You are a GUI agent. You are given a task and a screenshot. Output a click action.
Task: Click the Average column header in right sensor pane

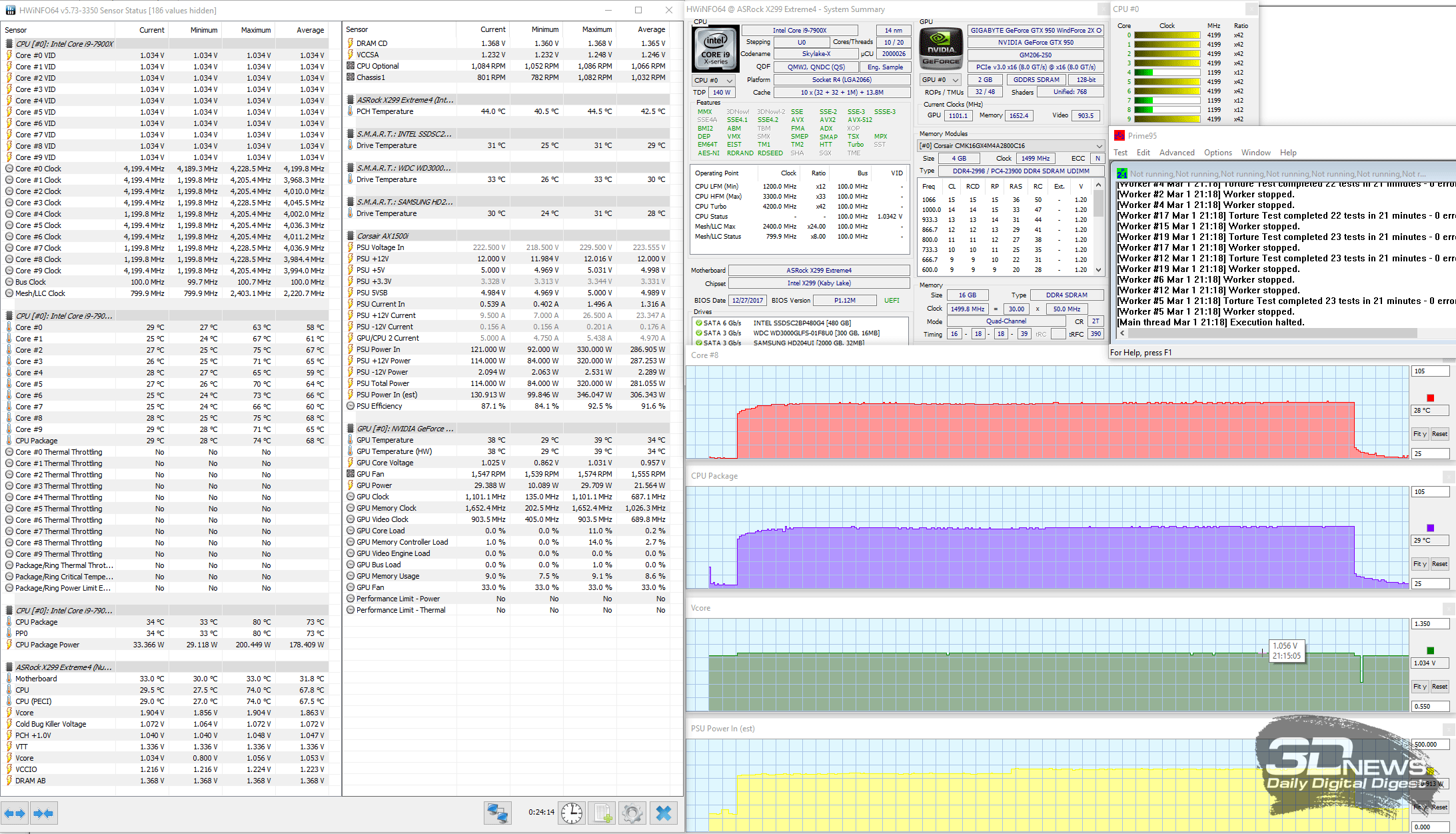[x=642, y=29]
